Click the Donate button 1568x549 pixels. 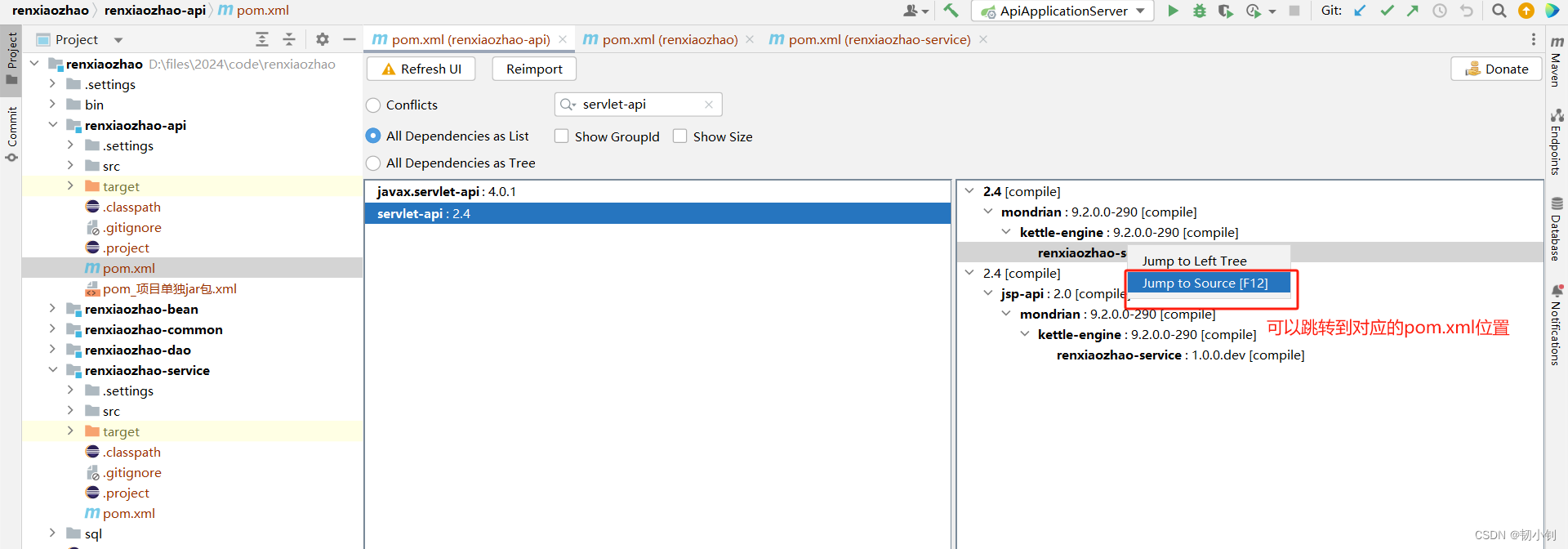coord(1496,69)
